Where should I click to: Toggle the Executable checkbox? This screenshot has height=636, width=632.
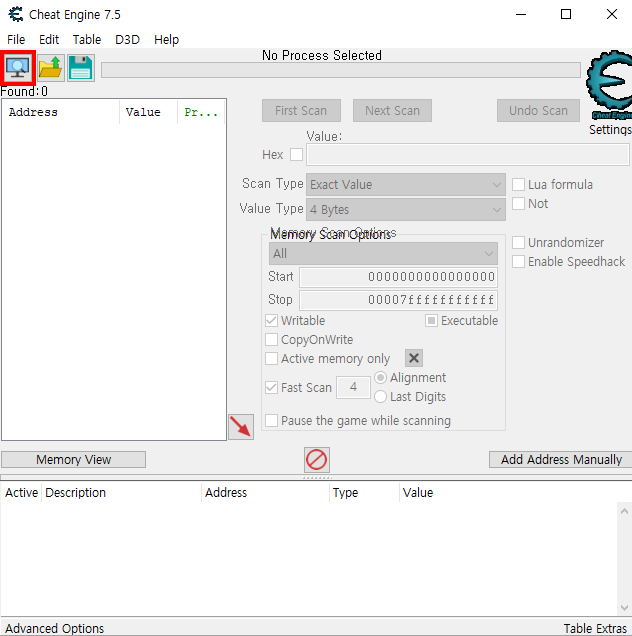pyautogui.click(x=431, y=321)
